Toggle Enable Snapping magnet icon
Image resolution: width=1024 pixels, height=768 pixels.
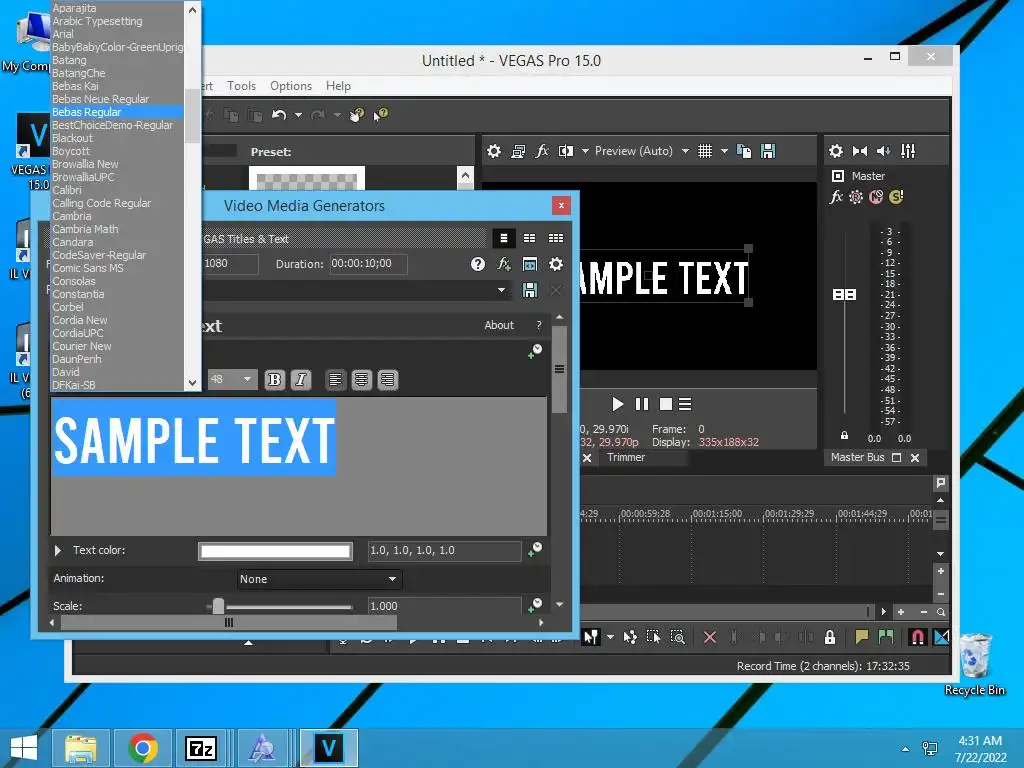pos(918,637)
